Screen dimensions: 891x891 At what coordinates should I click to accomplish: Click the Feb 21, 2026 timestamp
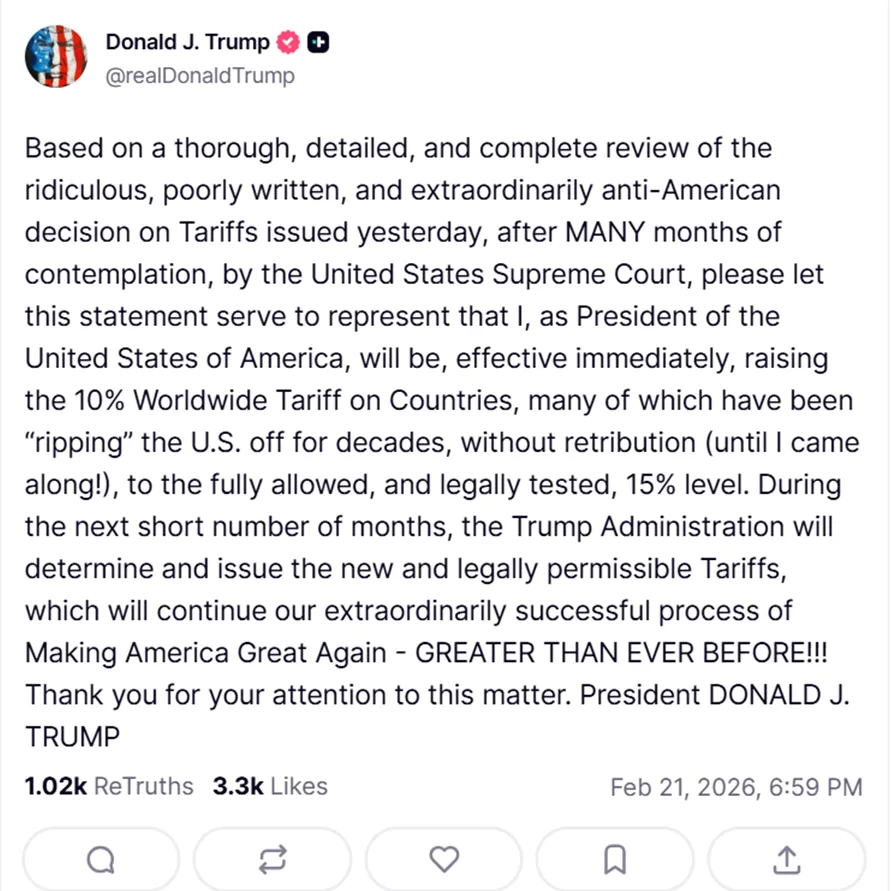736,787
